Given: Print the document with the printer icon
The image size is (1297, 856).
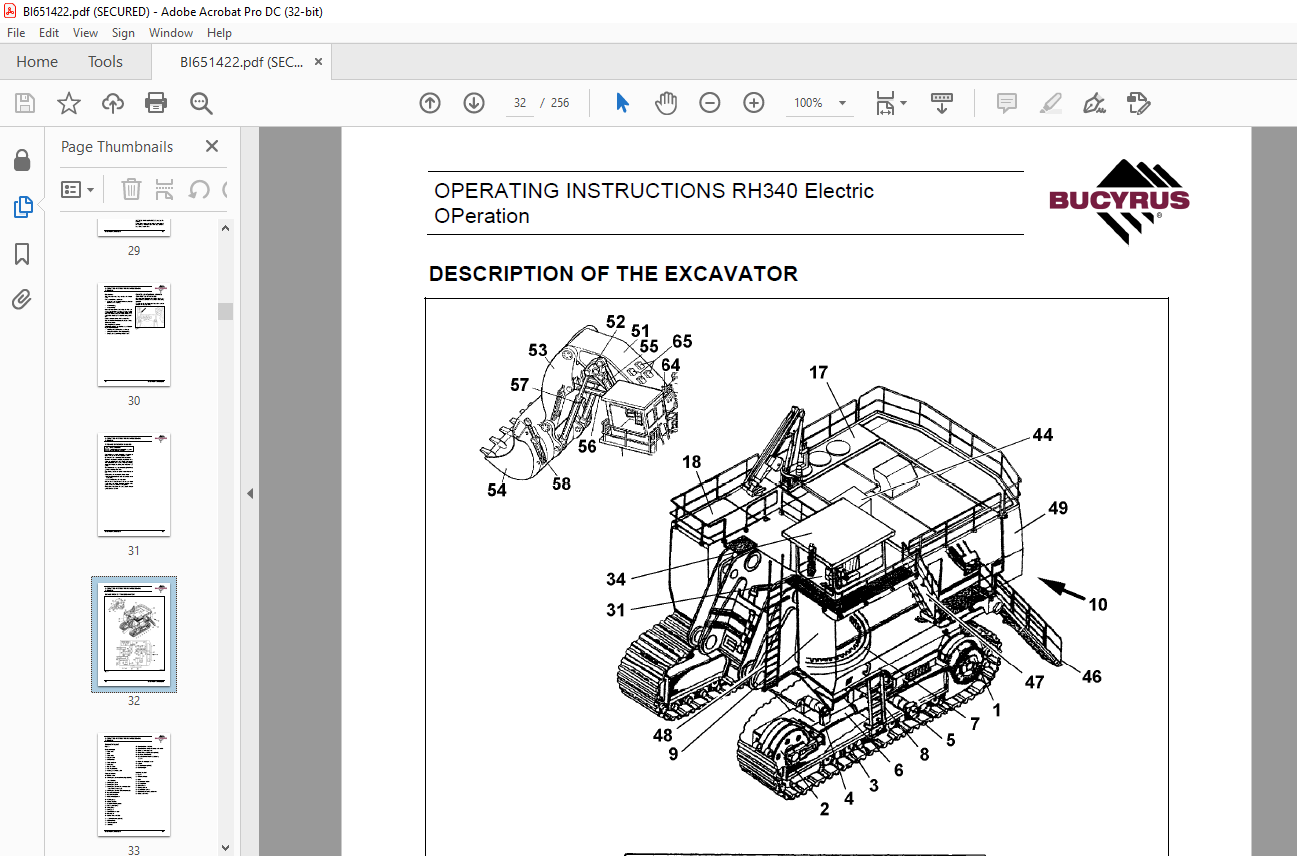Looking at the screenshot, I should click(x=156, y=103).
